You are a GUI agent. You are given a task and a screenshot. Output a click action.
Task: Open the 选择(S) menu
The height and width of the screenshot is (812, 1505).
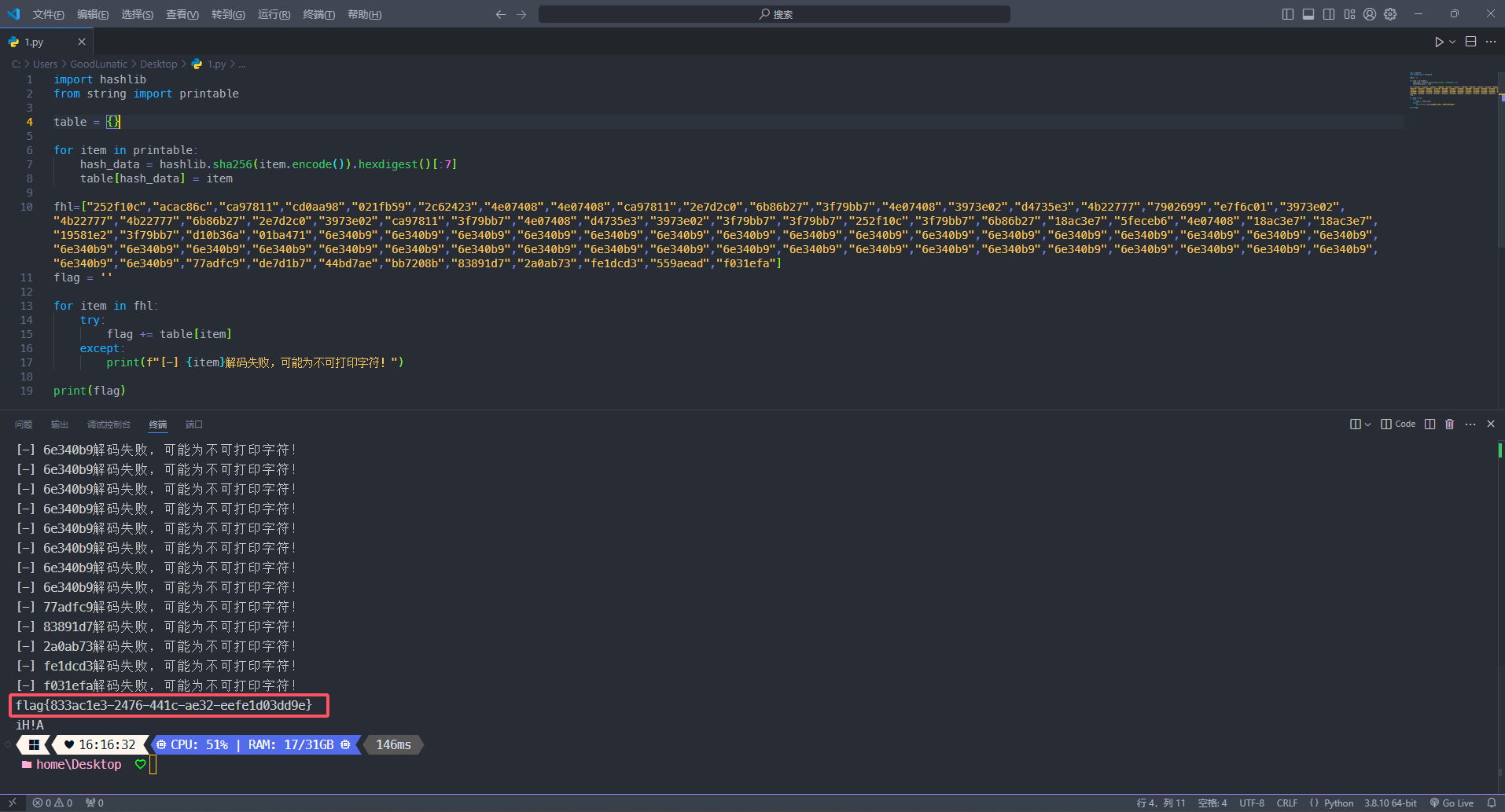tap(137, 14)
